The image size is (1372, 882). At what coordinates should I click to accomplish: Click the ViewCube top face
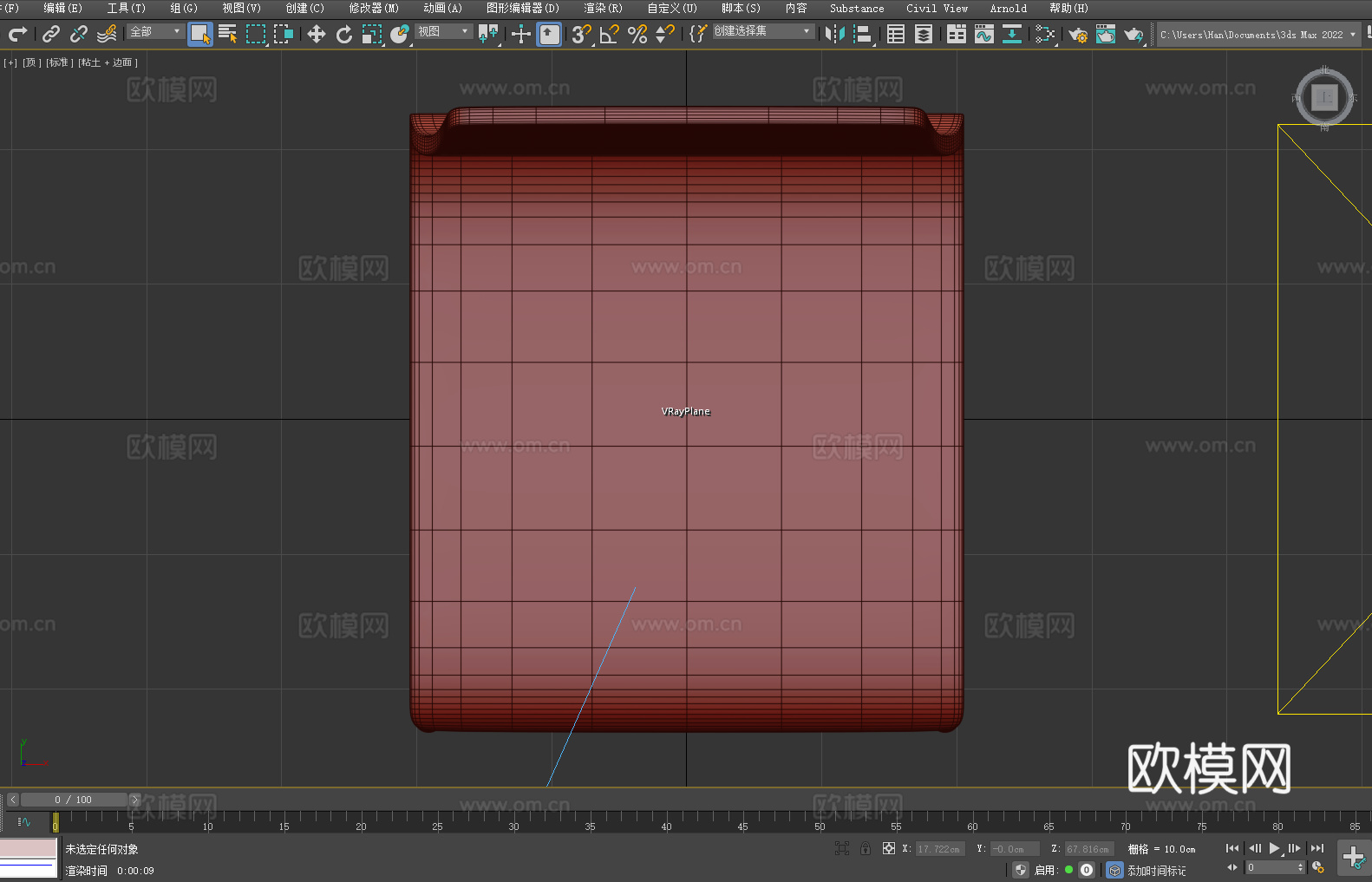point(1324,97)
